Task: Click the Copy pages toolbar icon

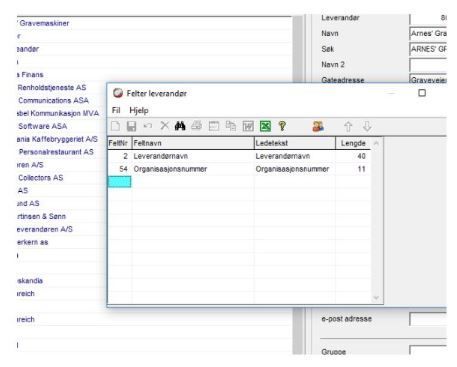Action: click(x=231, y=126)
